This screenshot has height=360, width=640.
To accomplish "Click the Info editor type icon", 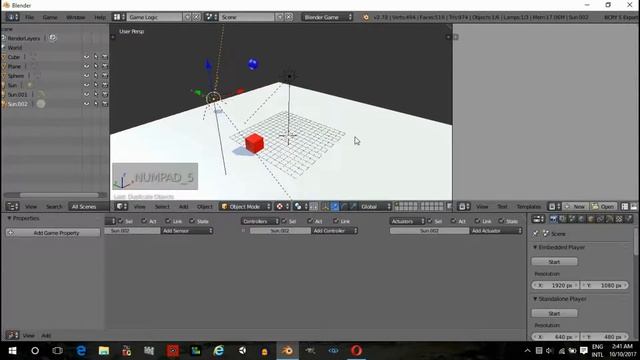I will tap(12, 17).
